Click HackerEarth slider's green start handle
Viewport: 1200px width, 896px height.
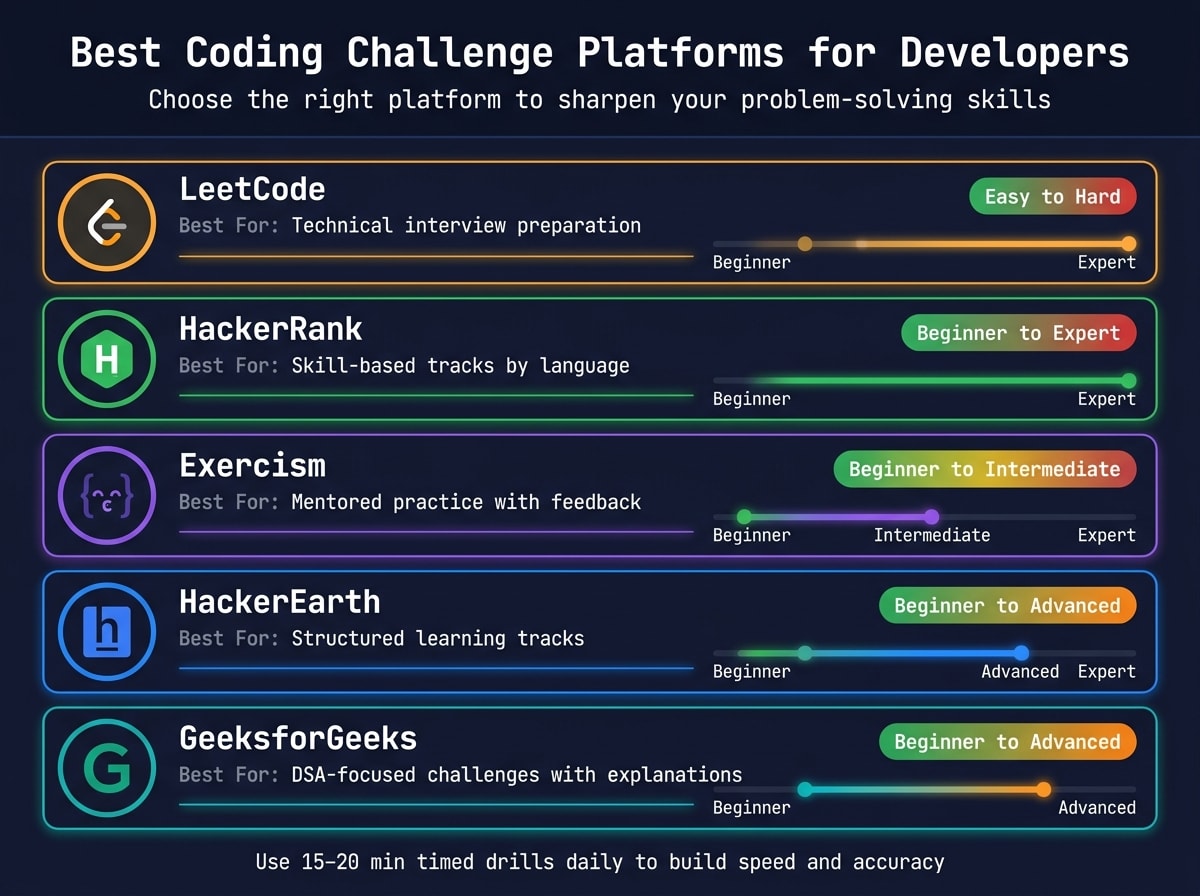click(805, 653)
